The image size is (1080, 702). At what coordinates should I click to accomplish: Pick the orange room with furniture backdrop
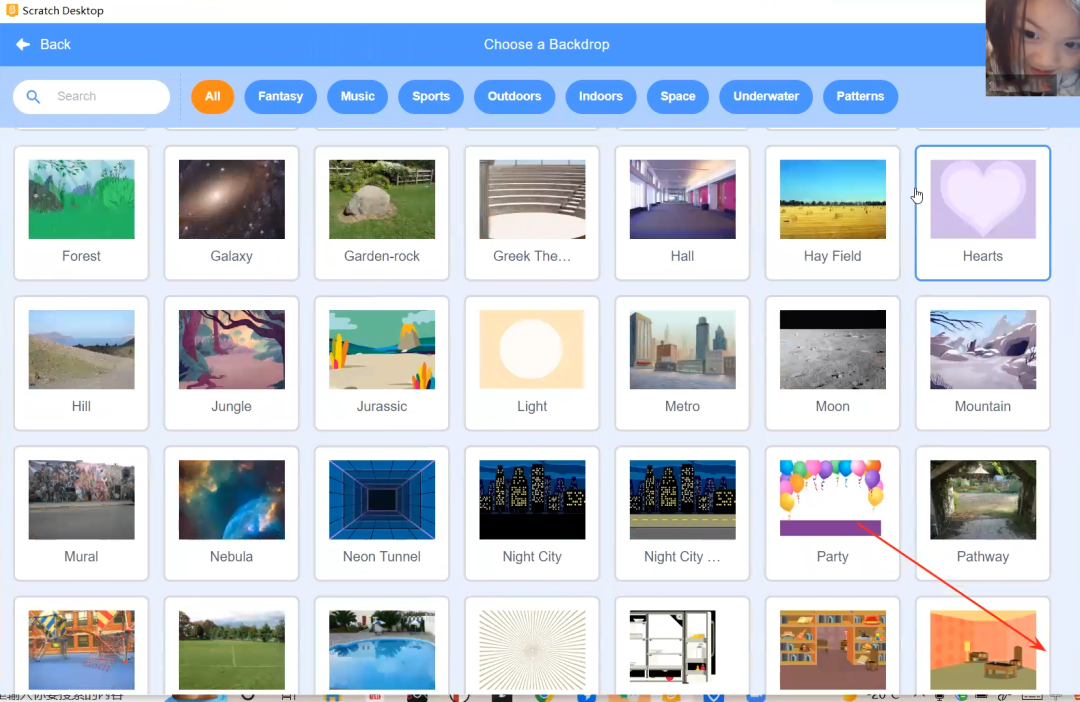click(x=983, y=649)
